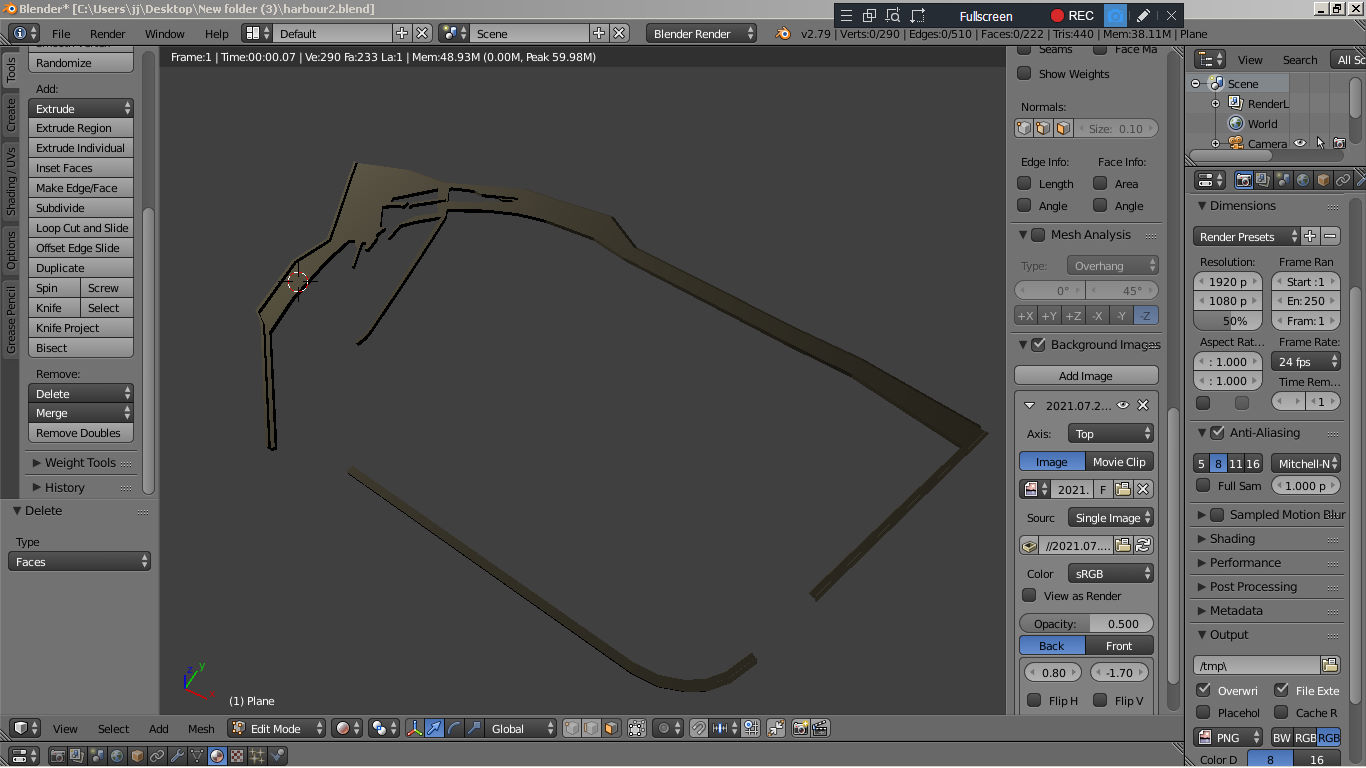The width and height of the screenshot is (1366, 768).
Task: Open the Blender Render engine dropdown
Action: click(702, 33)
